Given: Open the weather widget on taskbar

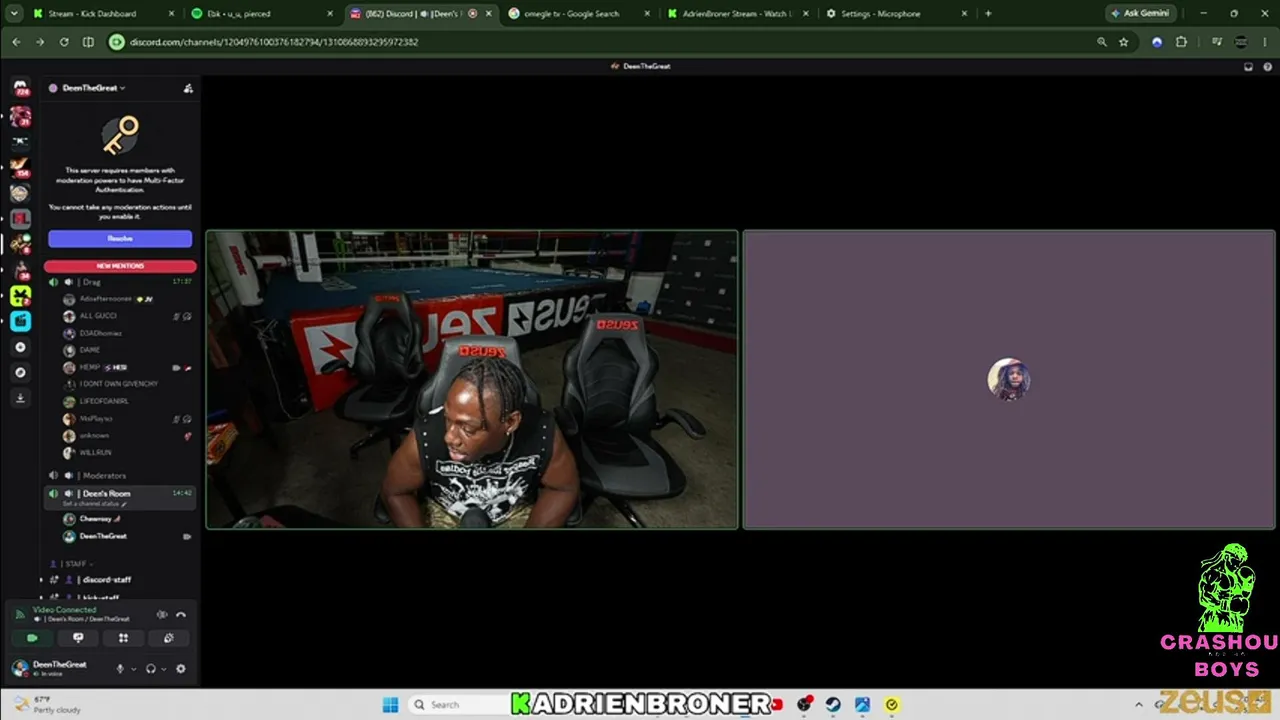Looking at the screenshot, I should click(45, 704).
